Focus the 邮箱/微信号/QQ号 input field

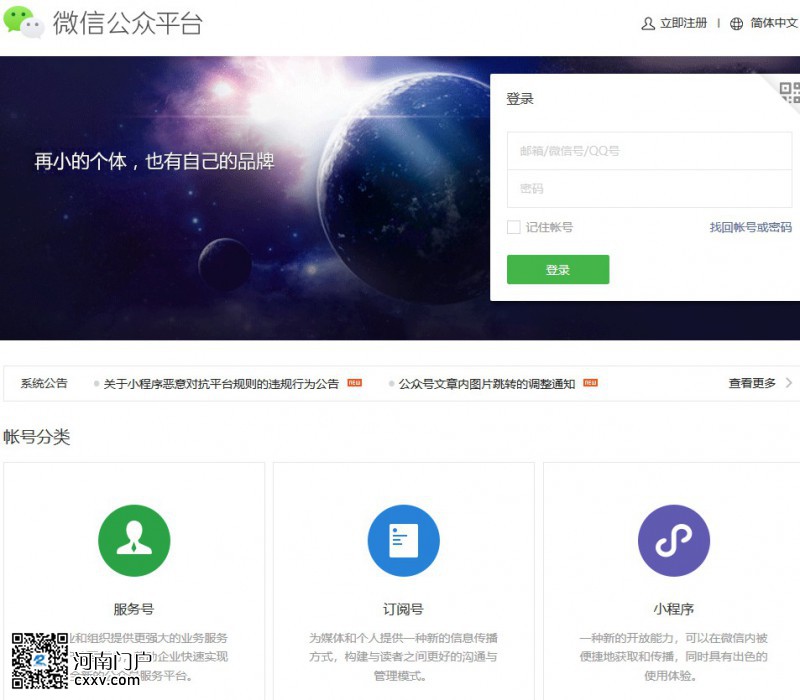(649, 151)
